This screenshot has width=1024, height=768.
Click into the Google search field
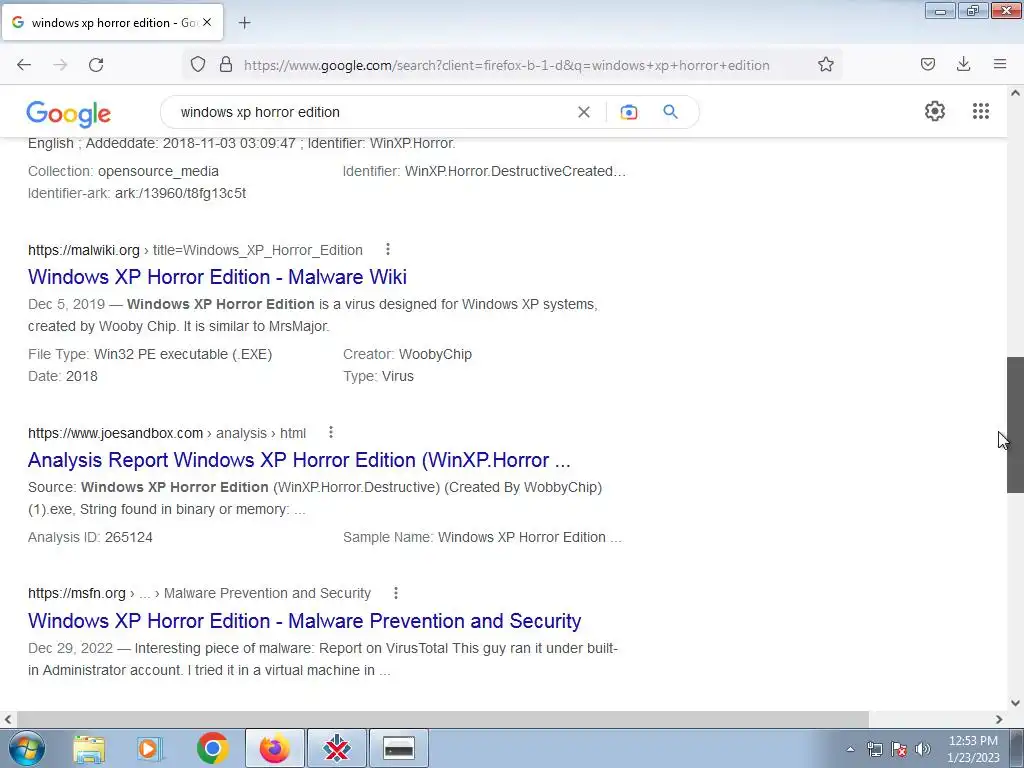point(372,112)
